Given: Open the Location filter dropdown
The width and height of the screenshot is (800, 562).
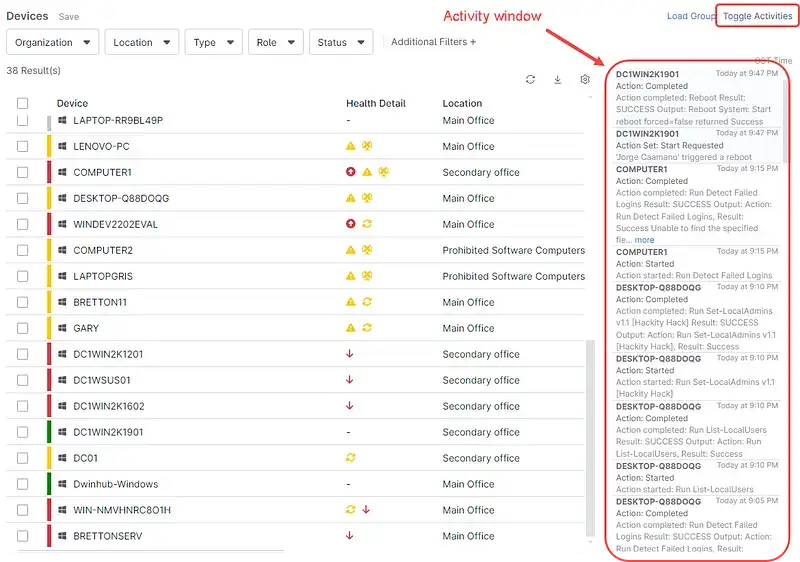Looking at the screenshot, I should pyautogui.click(x=142, y=42).
